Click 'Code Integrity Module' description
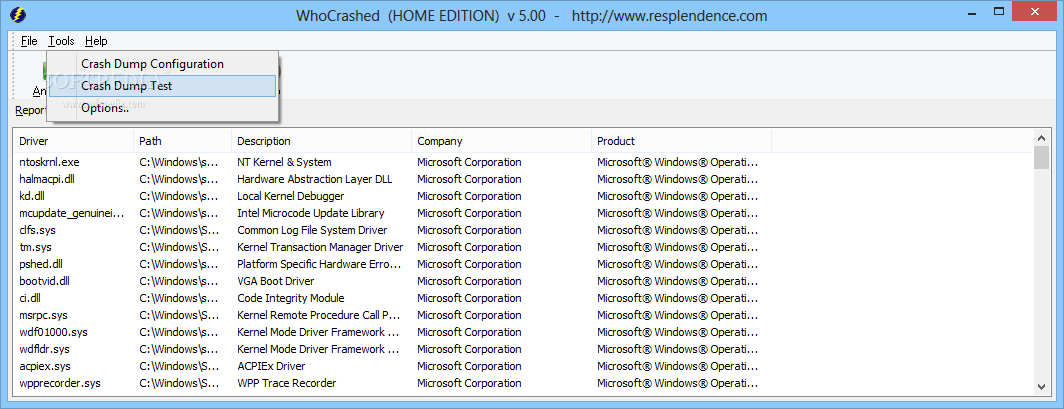The width and height of the screenshot is (1064, 409). (x=290, y=298)
